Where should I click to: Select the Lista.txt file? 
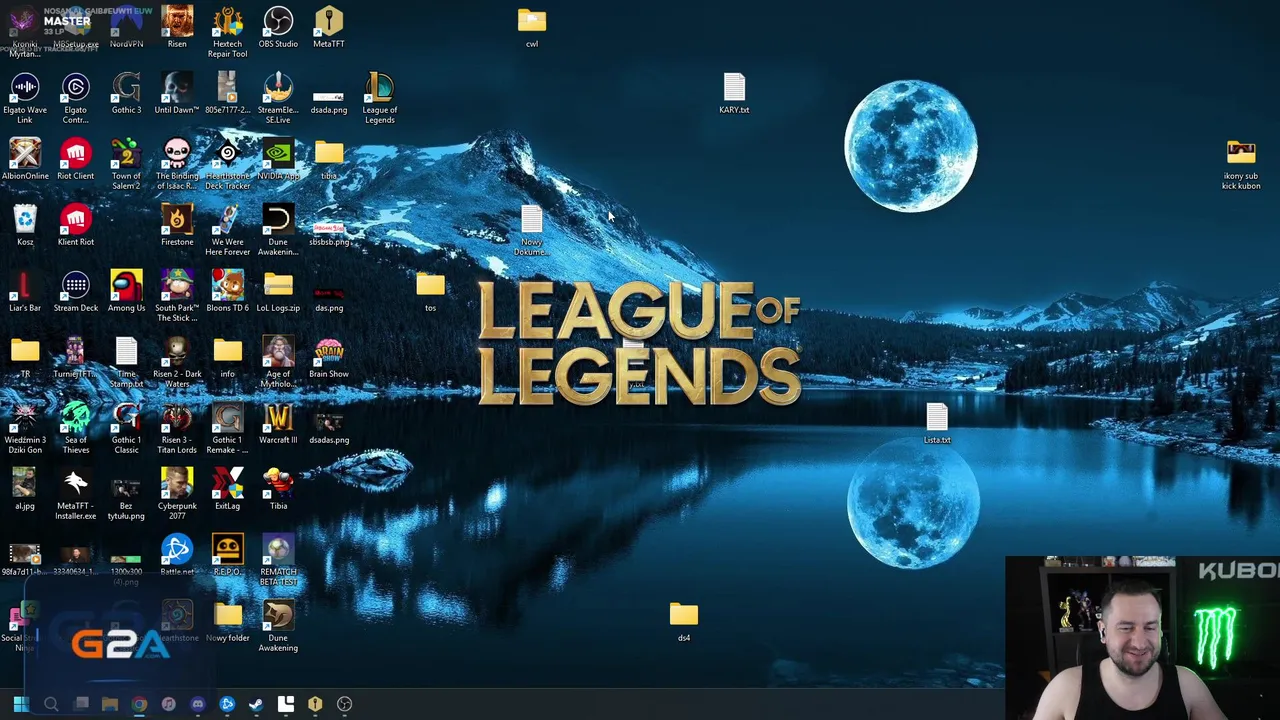pyautogui.click(x=937, y=424)
